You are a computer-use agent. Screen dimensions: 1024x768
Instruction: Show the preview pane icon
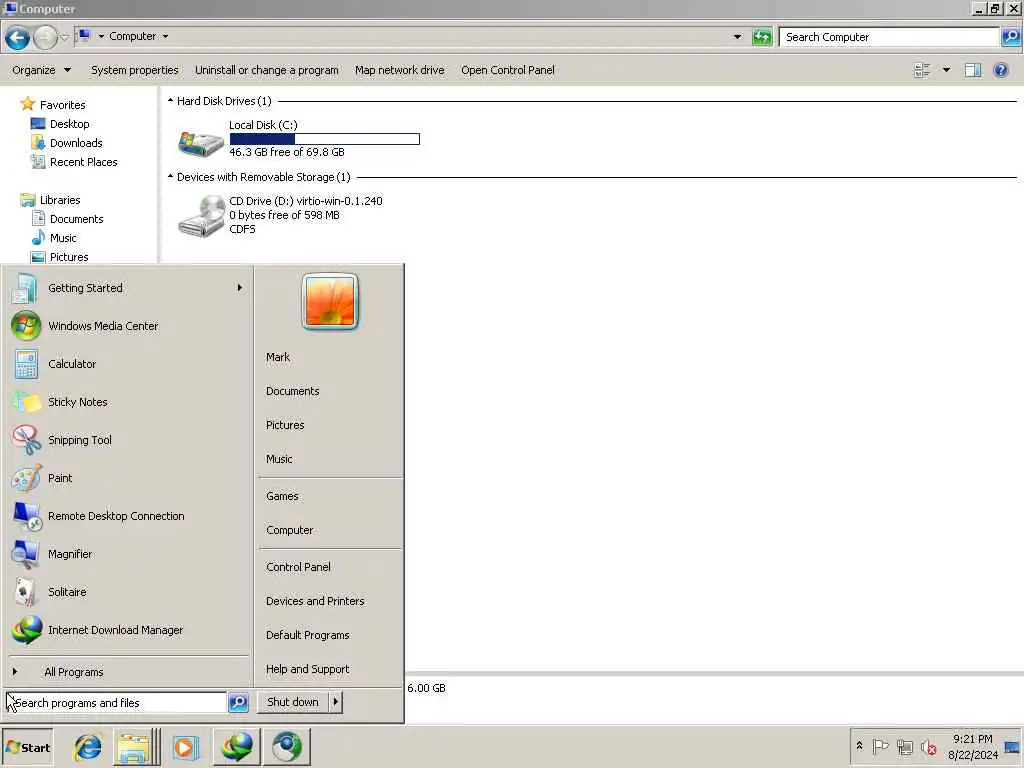click(x=972, y=70)
